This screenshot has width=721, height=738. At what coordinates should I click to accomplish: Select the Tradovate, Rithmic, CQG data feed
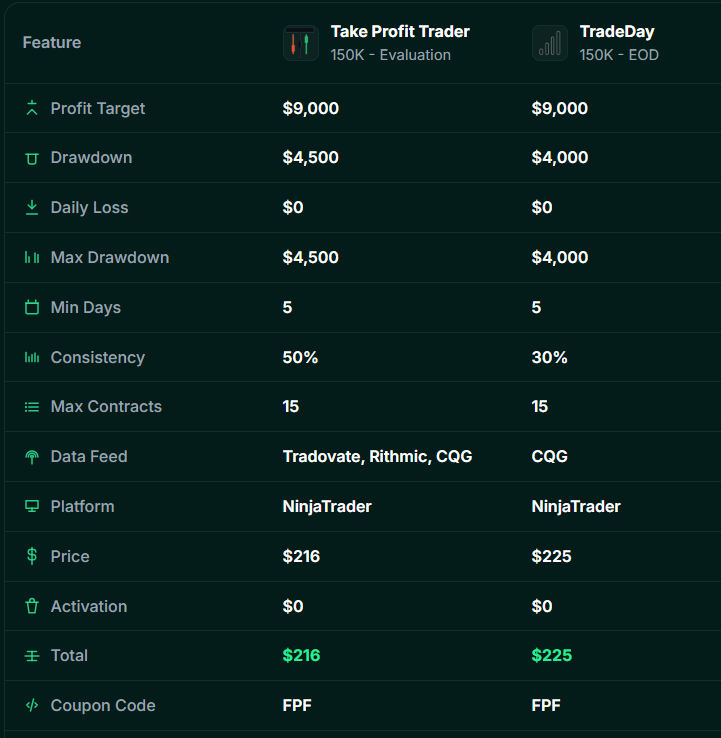click(x=377, y=457)
